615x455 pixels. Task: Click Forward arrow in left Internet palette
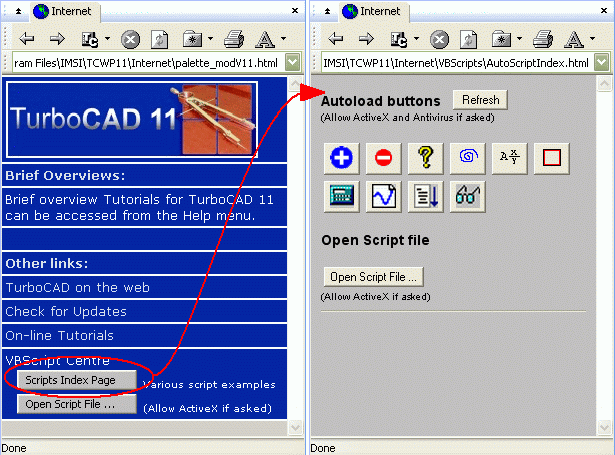[57, 39]
